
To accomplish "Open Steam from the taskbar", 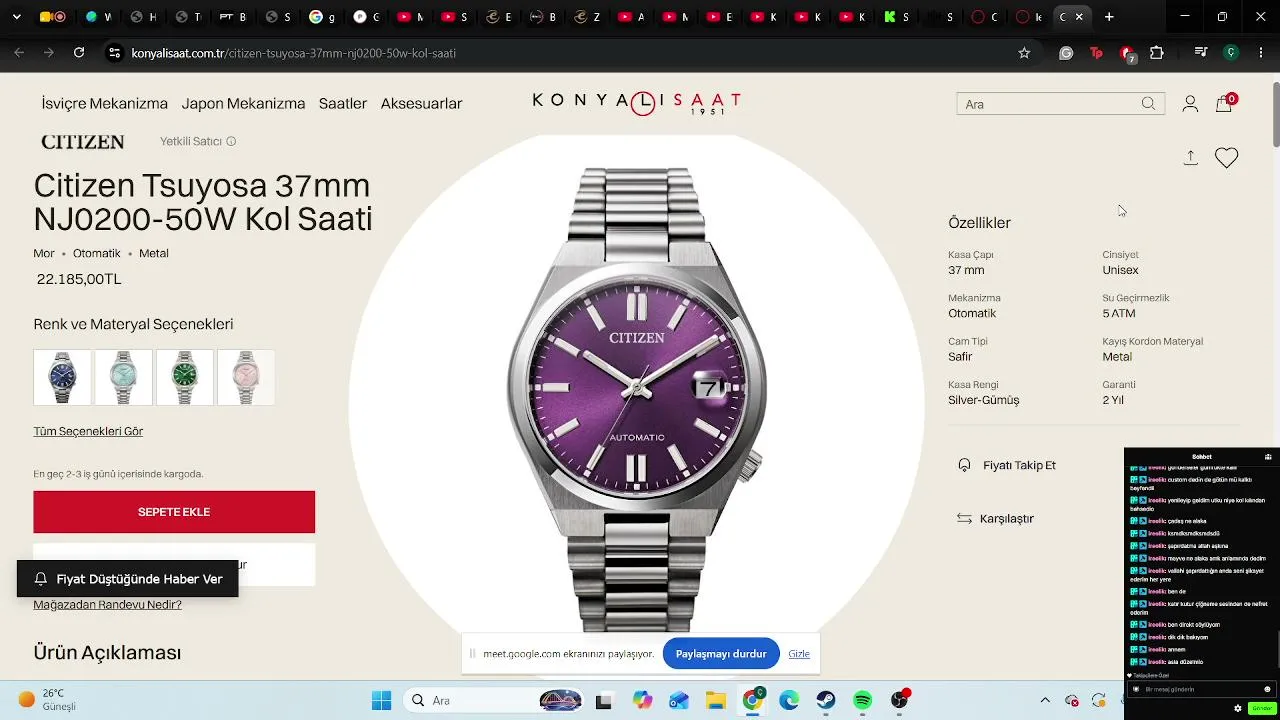I will 826,700.
